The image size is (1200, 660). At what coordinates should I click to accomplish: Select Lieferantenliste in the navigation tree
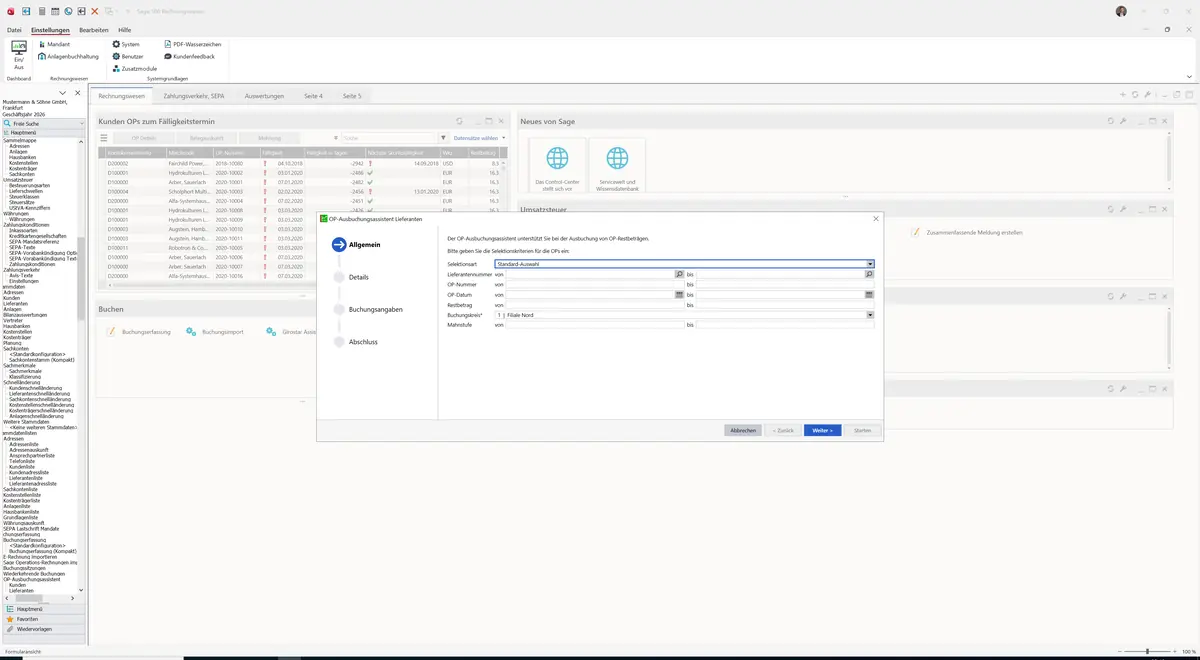pyautogui.click(x=28, y=478)
